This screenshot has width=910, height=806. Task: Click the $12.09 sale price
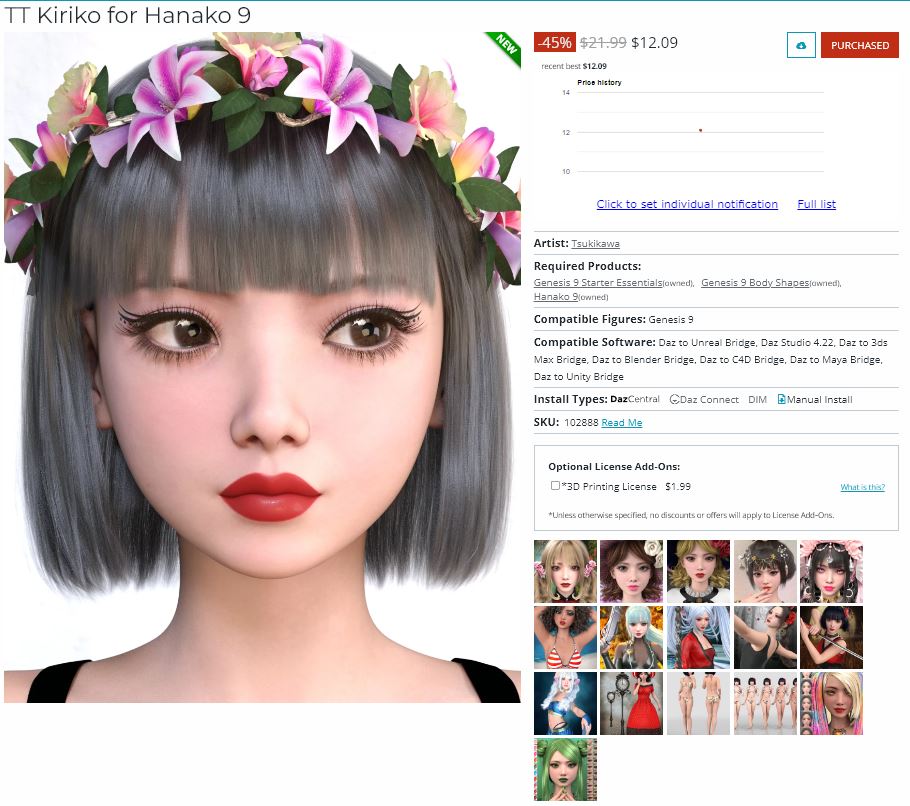(x=654, y=42)
